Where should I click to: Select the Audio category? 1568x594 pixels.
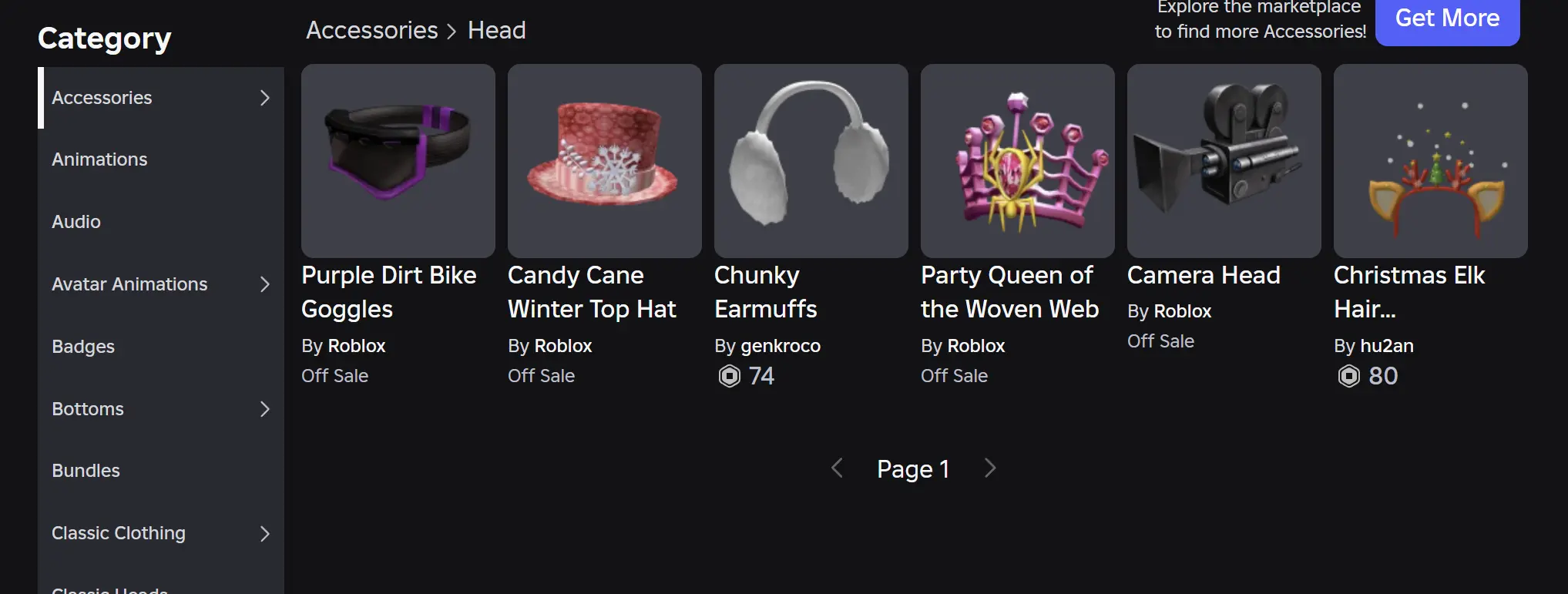pyautogui.click(x=76, y=222)
